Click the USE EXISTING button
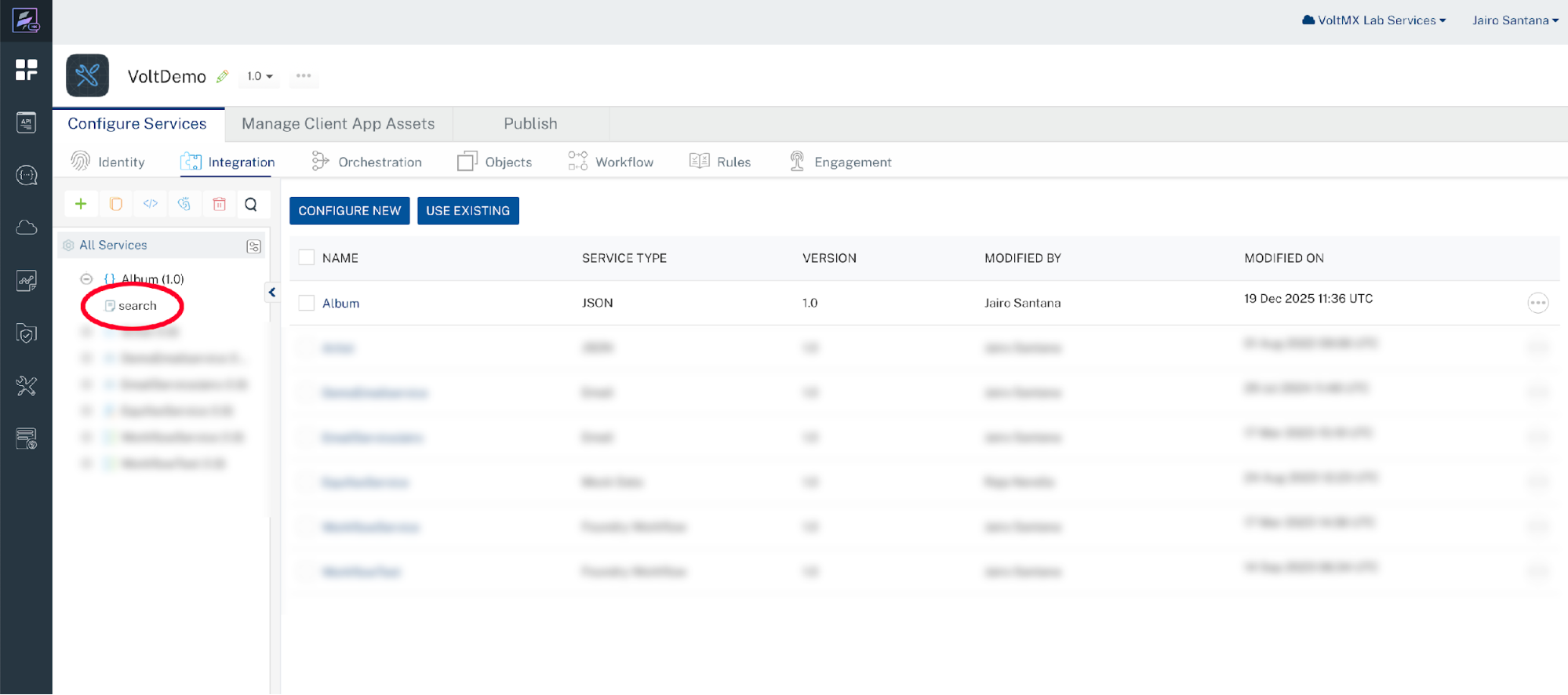Image resolution: width=1568 pixels, height=695 pixels. tap(467, 210)
